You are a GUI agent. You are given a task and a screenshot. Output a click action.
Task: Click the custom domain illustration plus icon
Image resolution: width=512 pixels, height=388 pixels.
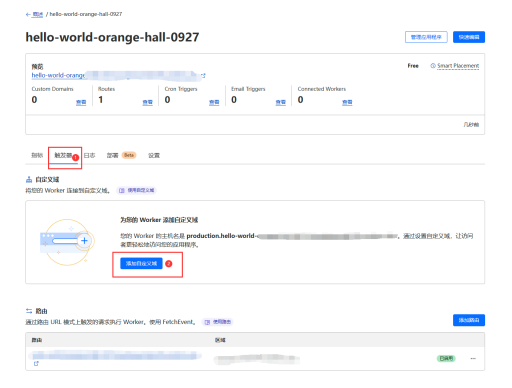point(84,240)
